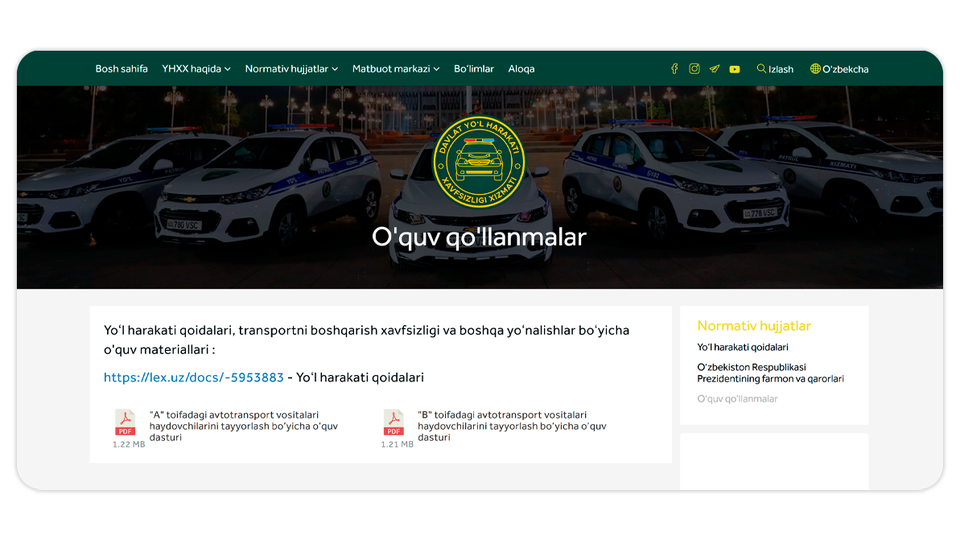Go to the Bo'limlar page

pyautogui.click(x=473, y=69)
